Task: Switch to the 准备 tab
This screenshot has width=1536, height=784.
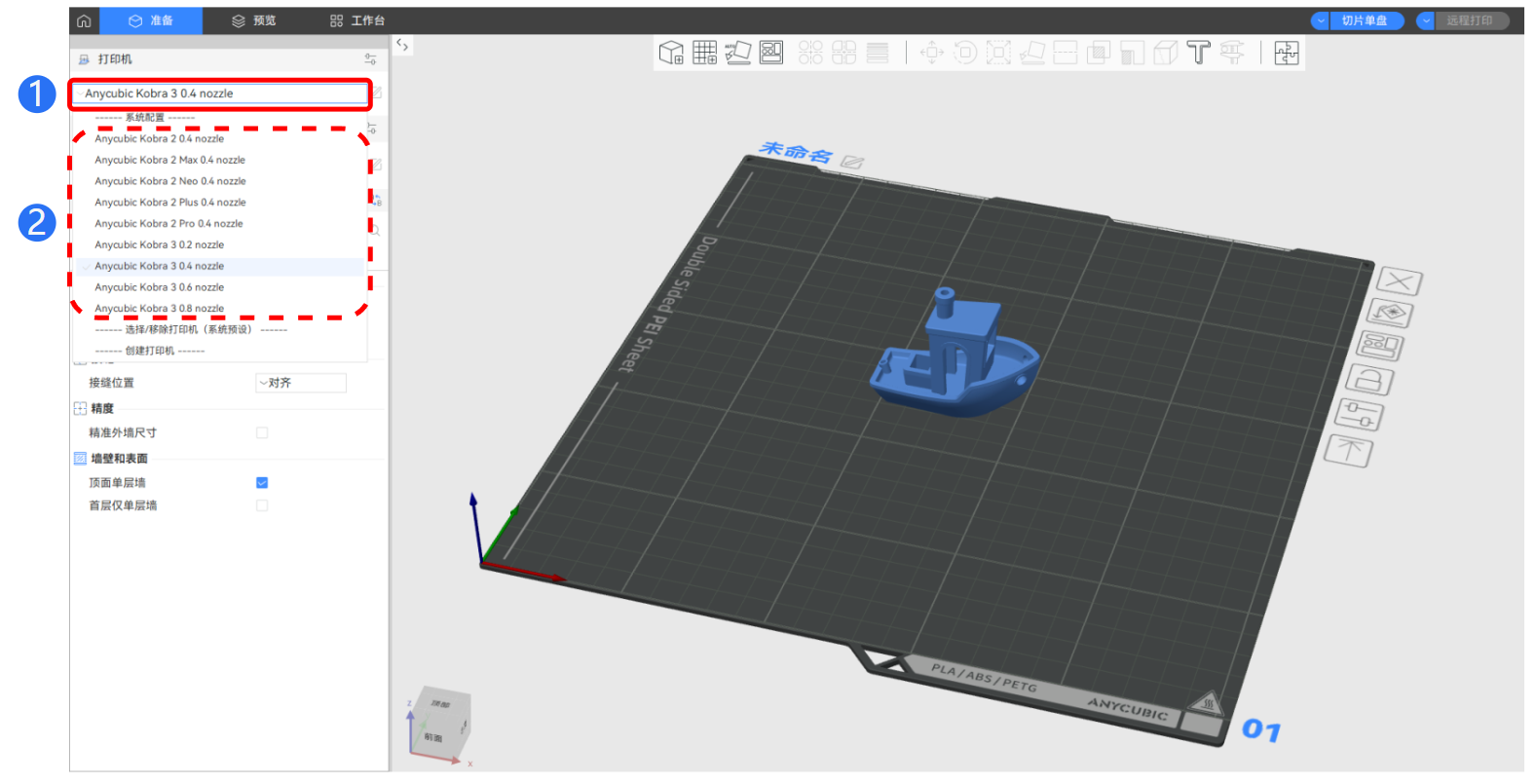Action: pyautogui.click(x=151, y=20)
